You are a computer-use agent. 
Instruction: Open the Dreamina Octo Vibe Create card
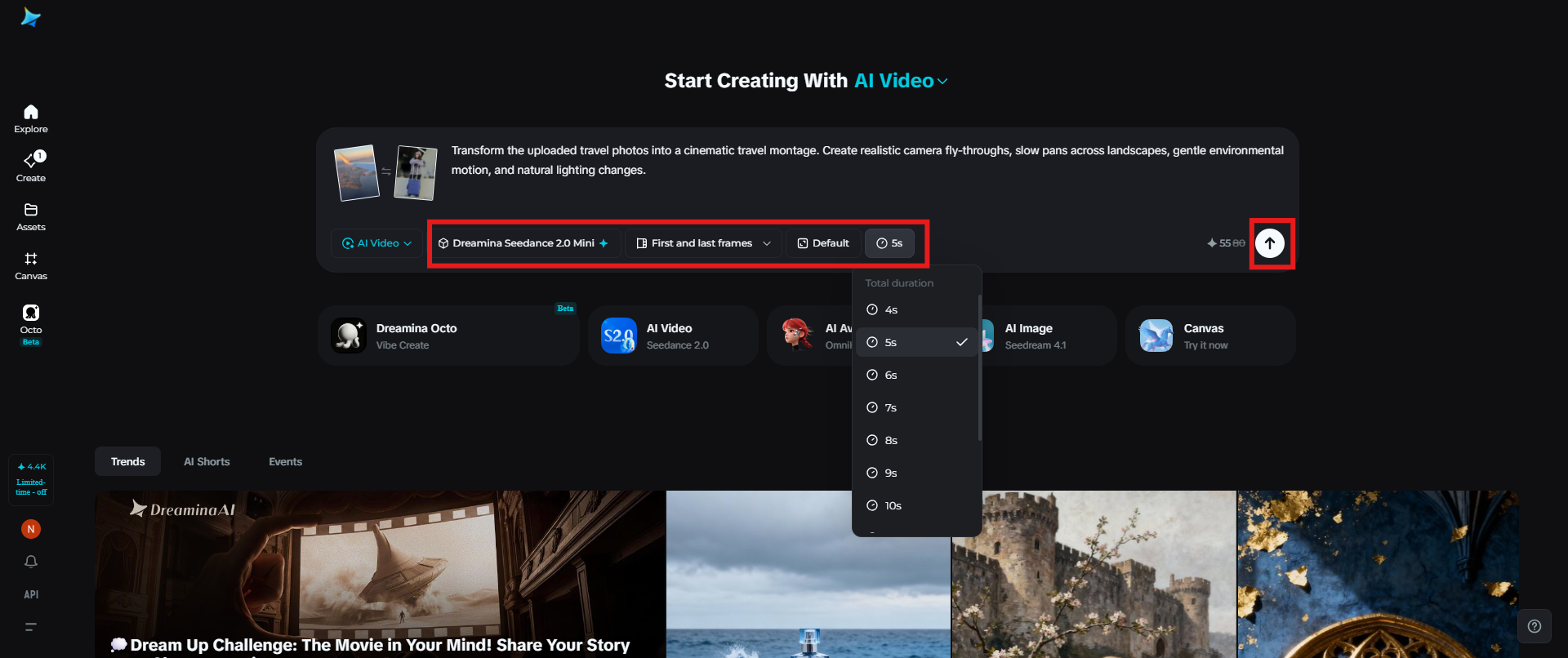448,336
